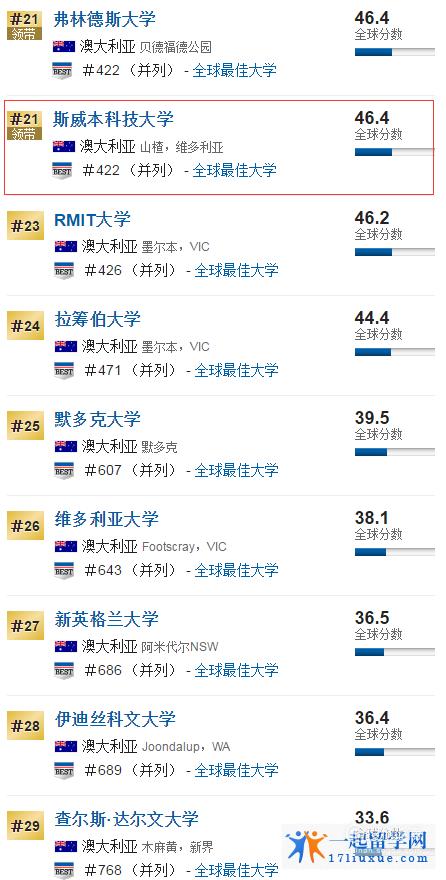Open the 弗林德斯大学 university link
This screenshot has width=446, height=880.
point(104,20)
